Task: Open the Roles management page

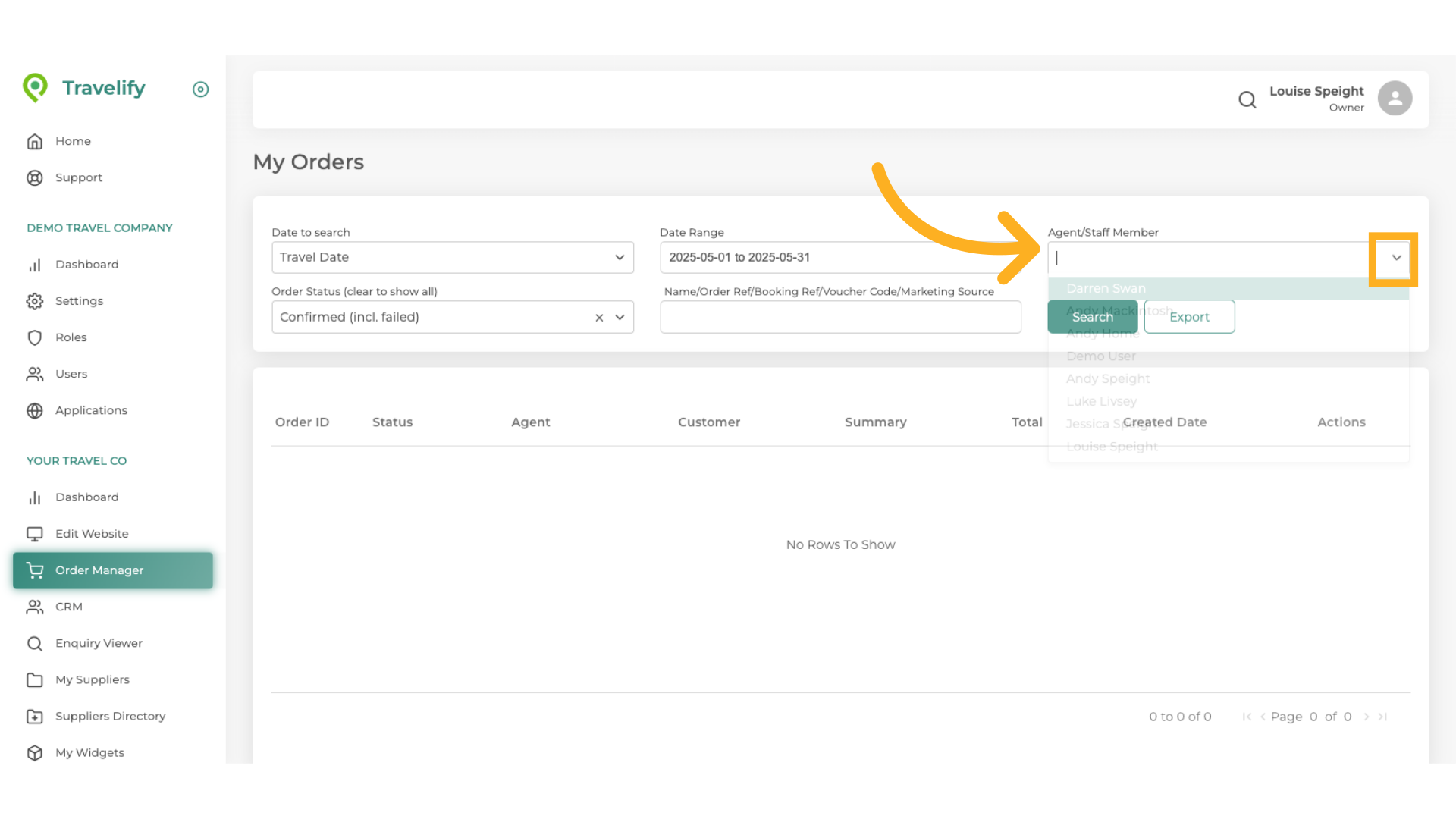Action: (71, 337)
